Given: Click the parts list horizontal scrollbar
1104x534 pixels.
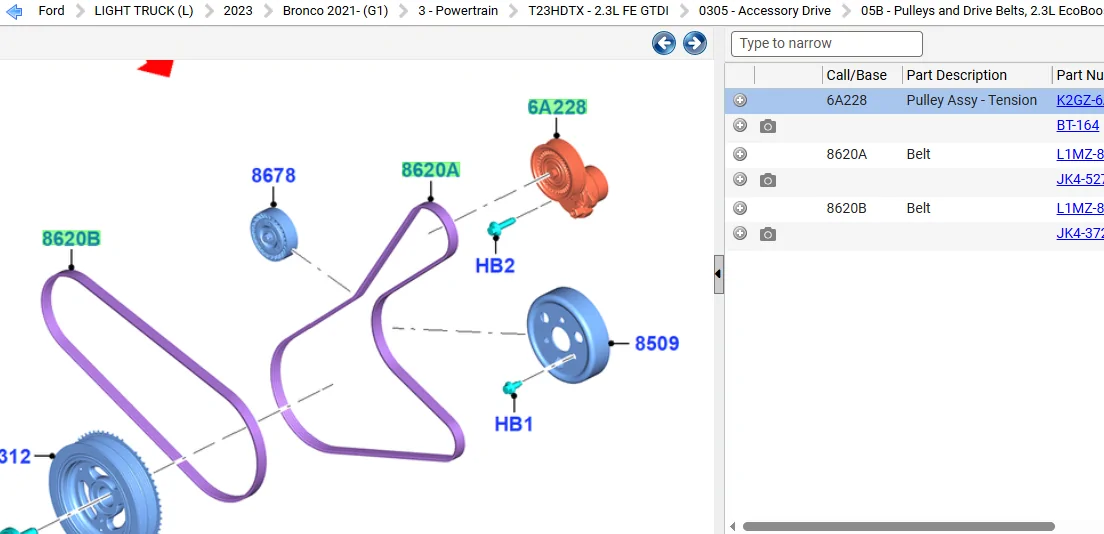Looking at the screenshot, I should (898, 526).
